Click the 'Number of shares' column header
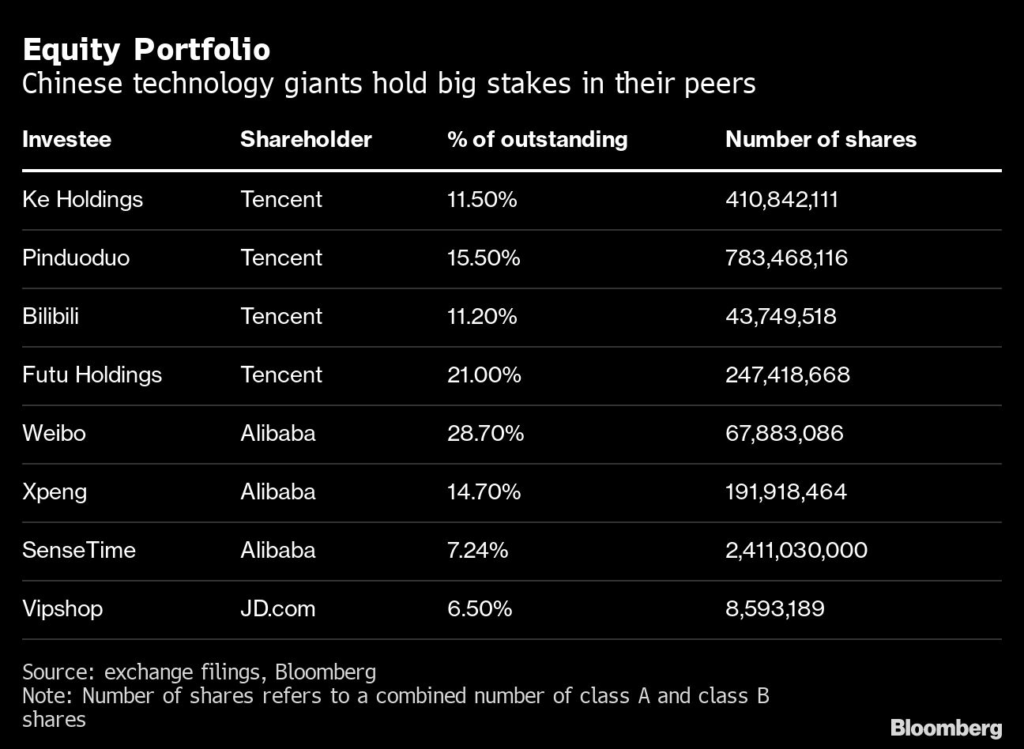The width and height of the screenshot is (1024, 749). 820,139
